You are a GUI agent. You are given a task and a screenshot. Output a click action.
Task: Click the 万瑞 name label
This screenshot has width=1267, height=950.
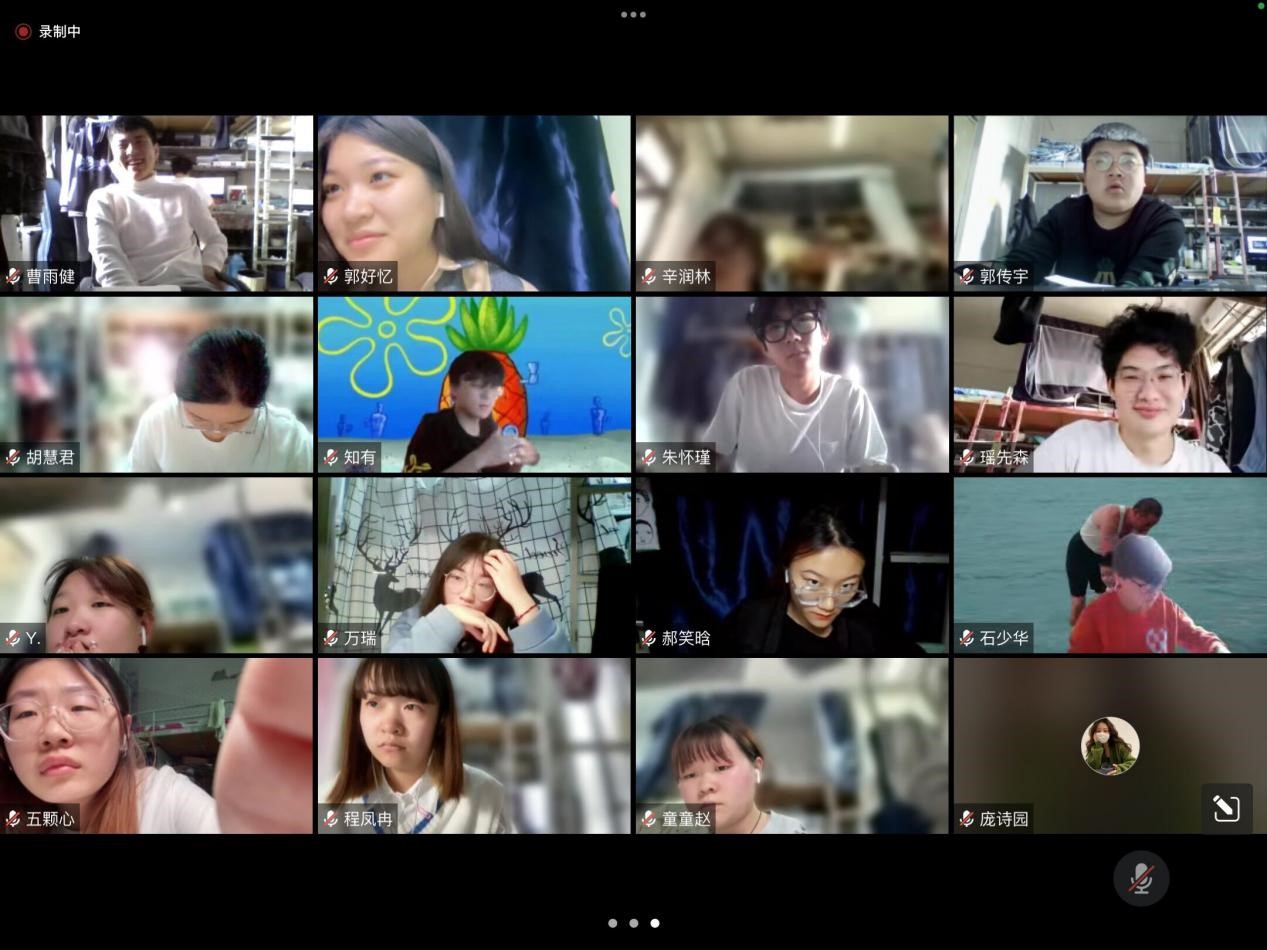360,638
